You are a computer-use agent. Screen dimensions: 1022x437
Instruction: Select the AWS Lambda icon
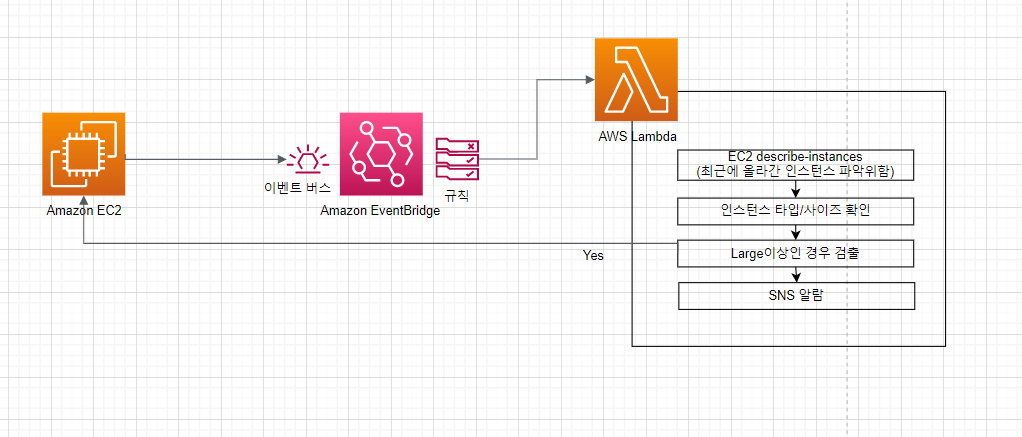pyautogui.click(x=636, y=80)
